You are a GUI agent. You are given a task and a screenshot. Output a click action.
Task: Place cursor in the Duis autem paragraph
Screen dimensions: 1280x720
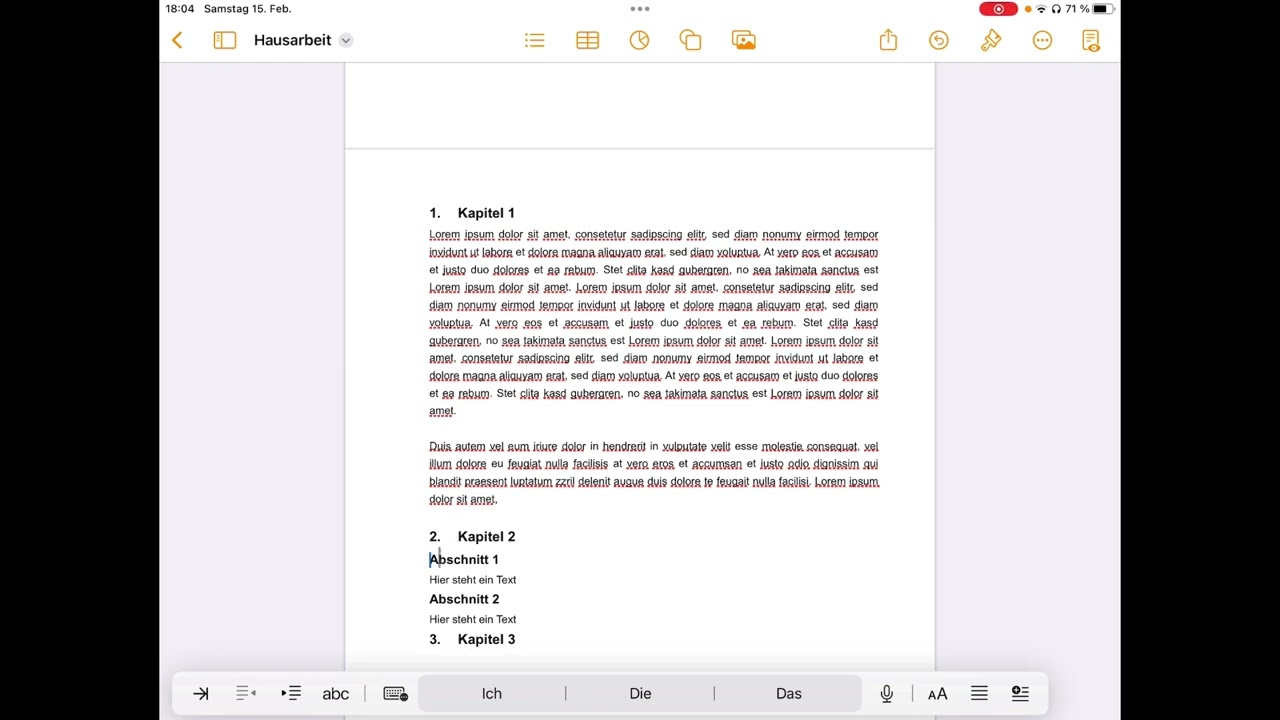(x=654, y=473)
